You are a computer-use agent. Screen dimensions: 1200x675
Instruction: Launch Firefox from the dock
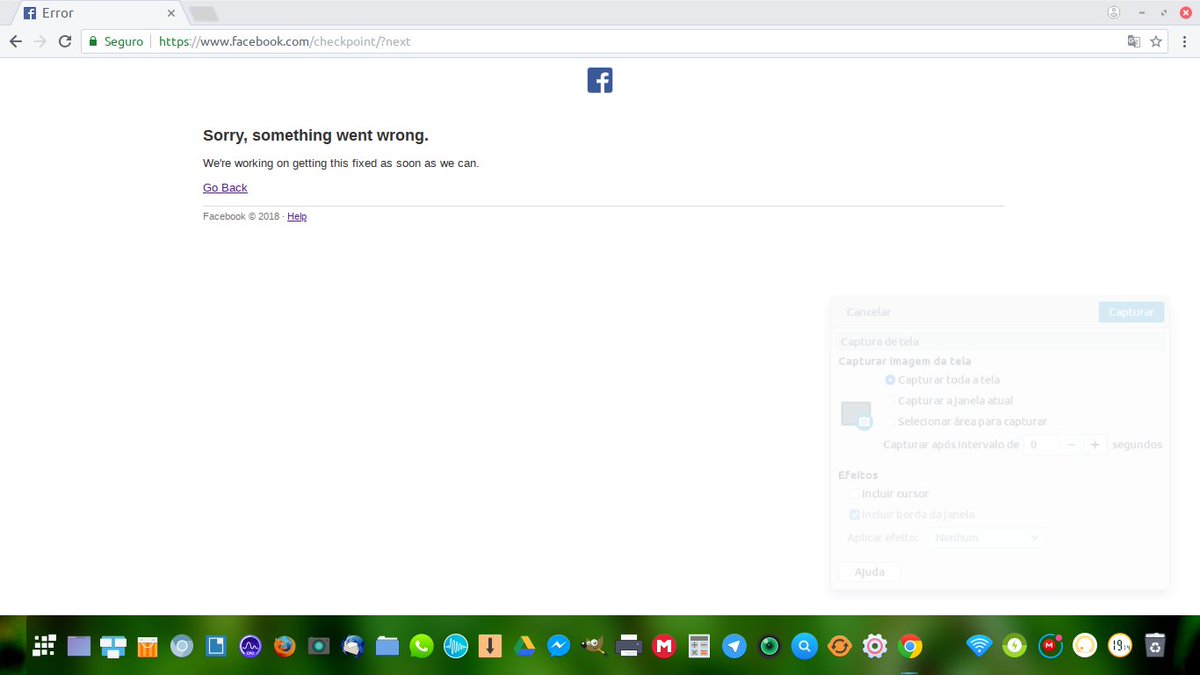285,646
